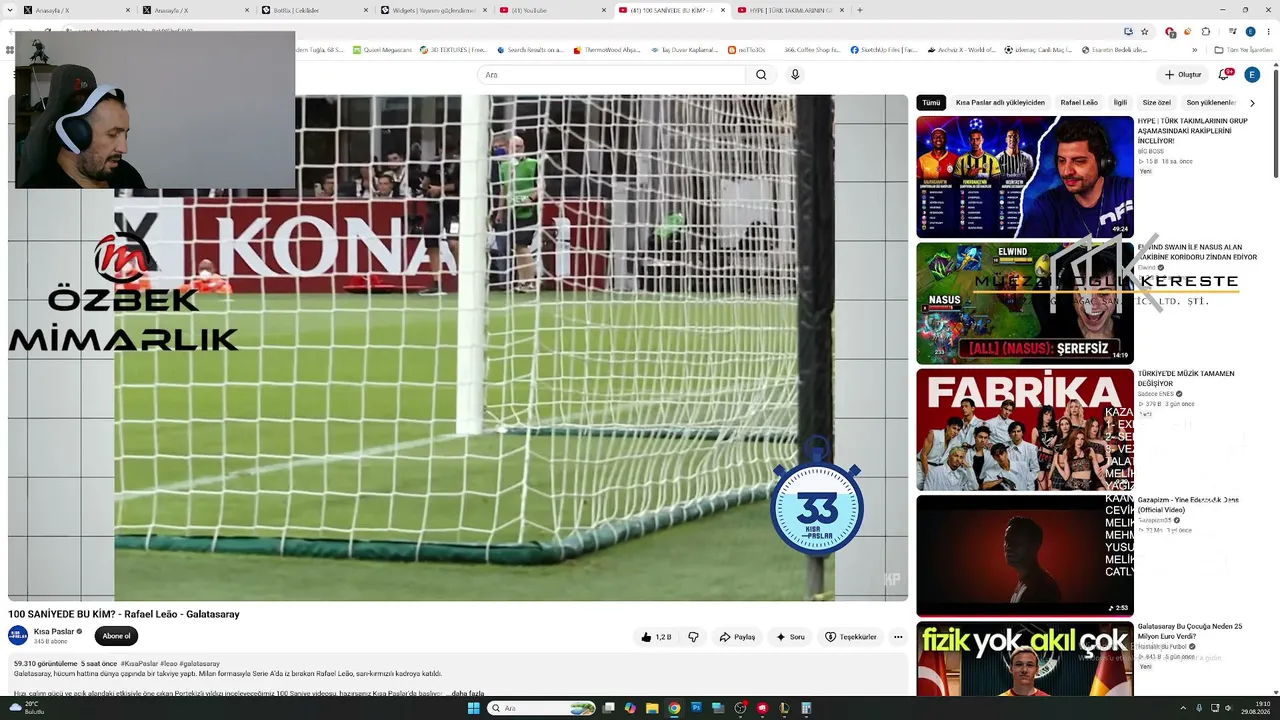Screen dimensions: 1280x720
Task: Open the Gazapizm Official Video thumbnail
Action: 1025,556
